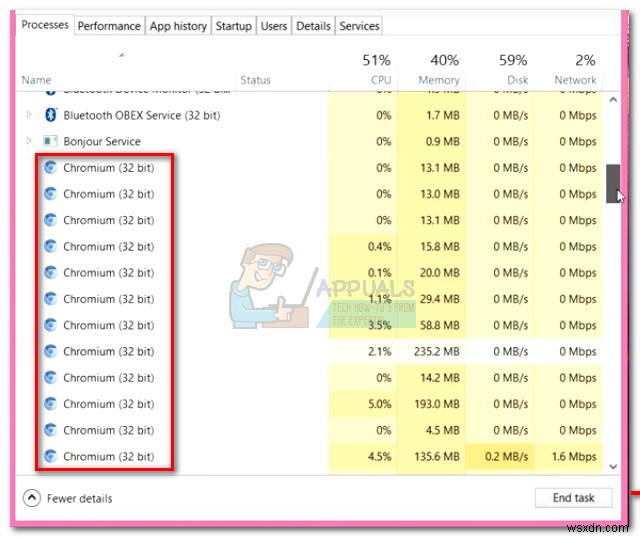The image size is (640, 538).
Task: Click the End task button
Action: point(573,498)
